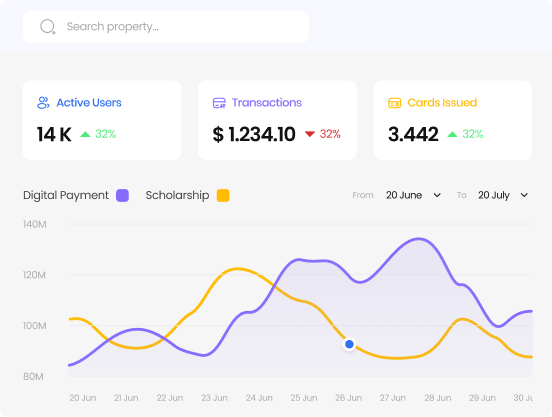Click the 29 Jun date label
This screenshot has width=552, height=417.
(482, 398)
